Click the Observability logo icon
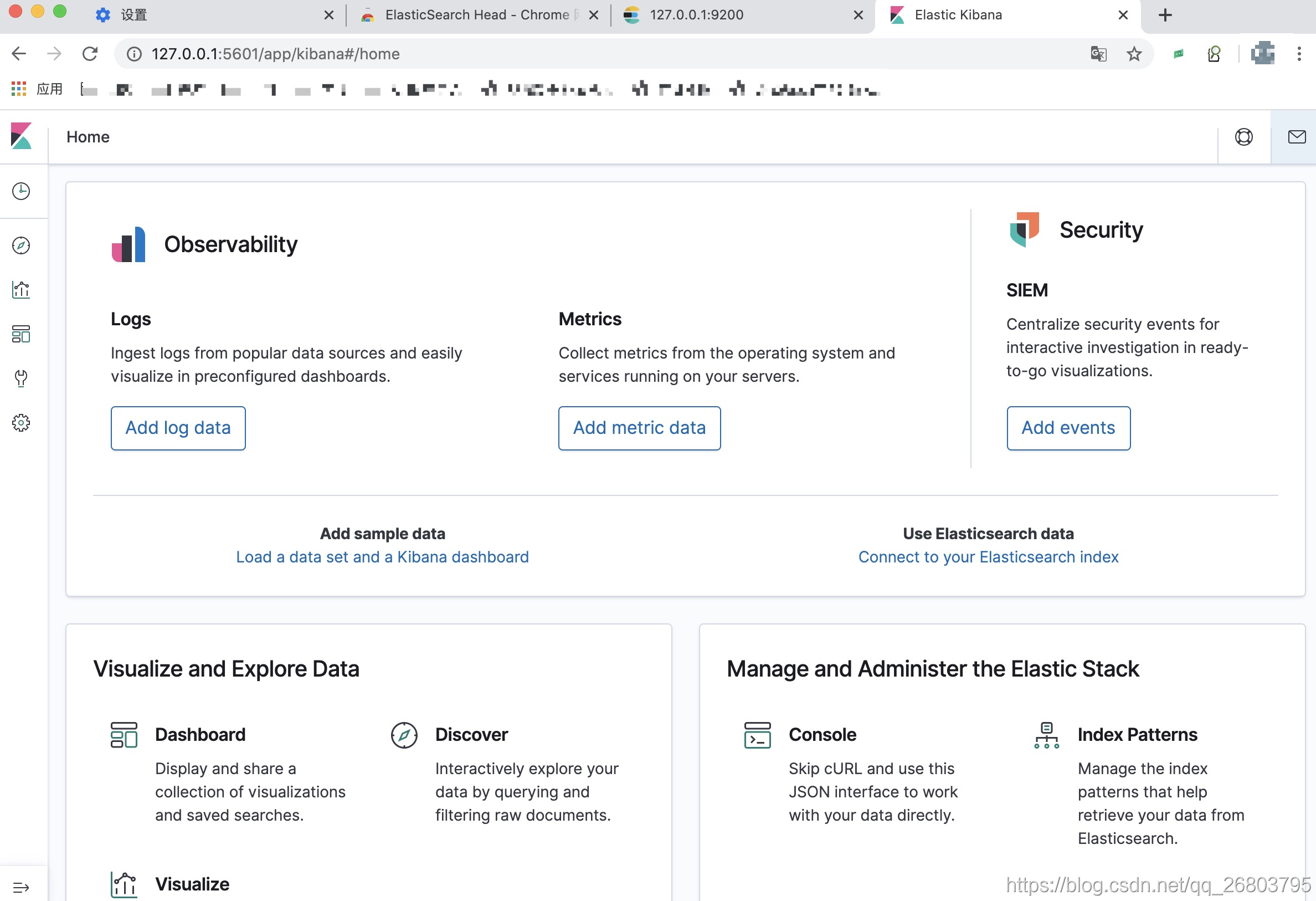Screen dimensions: 1316x901 (x=128, y=244)
